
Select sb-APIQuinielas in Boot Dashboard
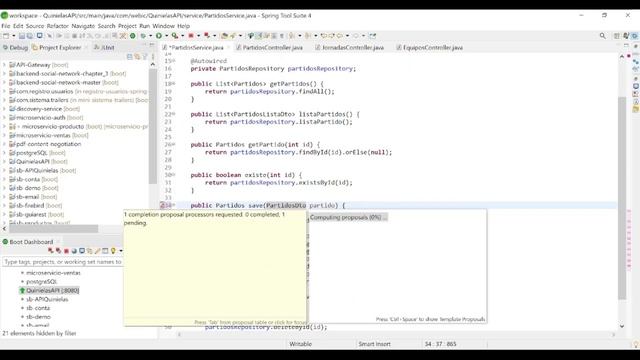pos(47,299)
